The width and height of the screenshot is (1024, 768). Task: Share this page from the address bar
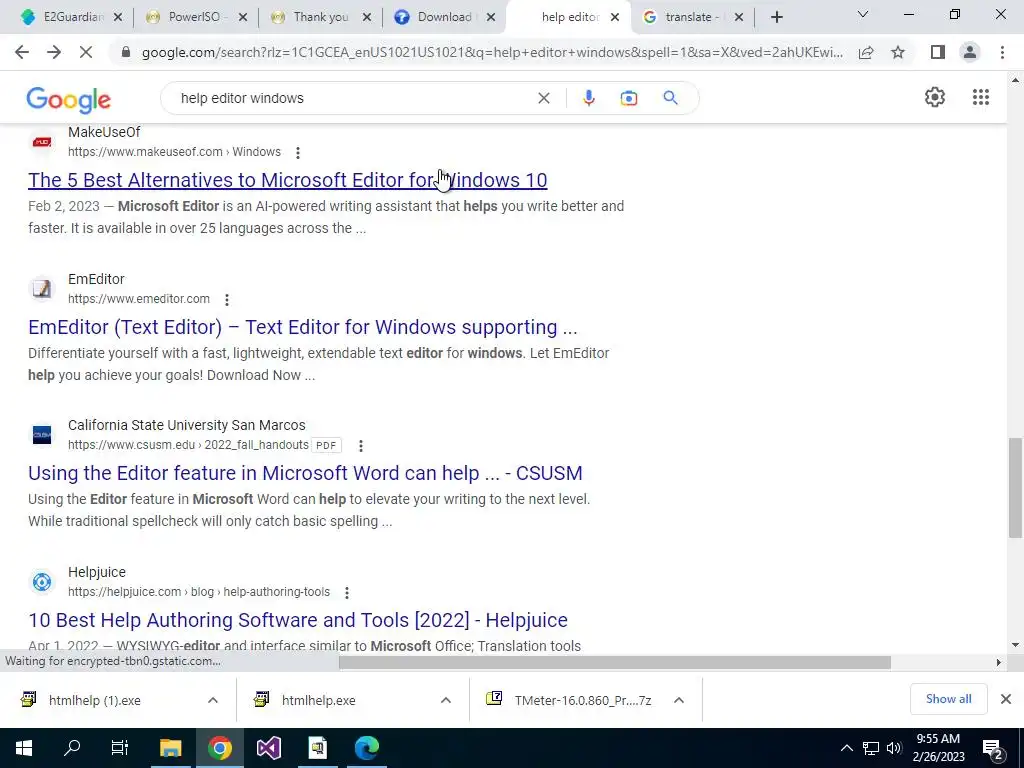(866, 52)
